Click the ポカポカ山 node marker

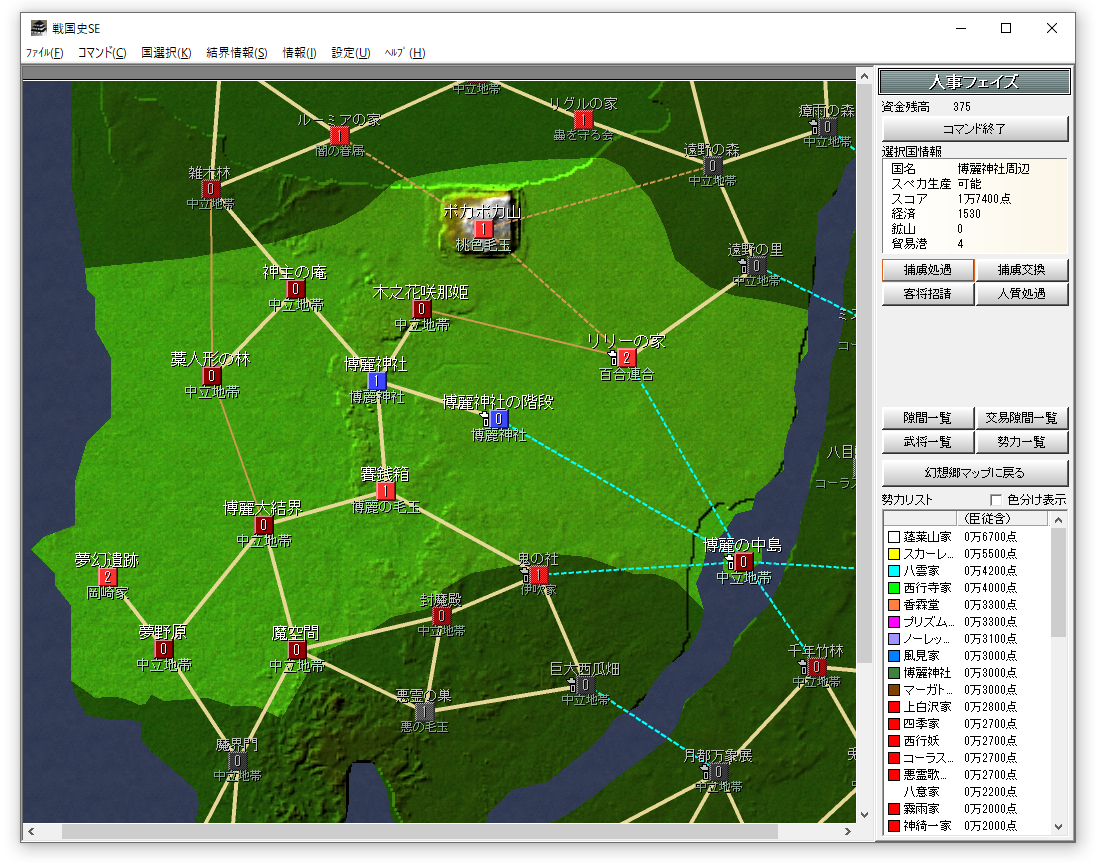(x=483, y=229)
